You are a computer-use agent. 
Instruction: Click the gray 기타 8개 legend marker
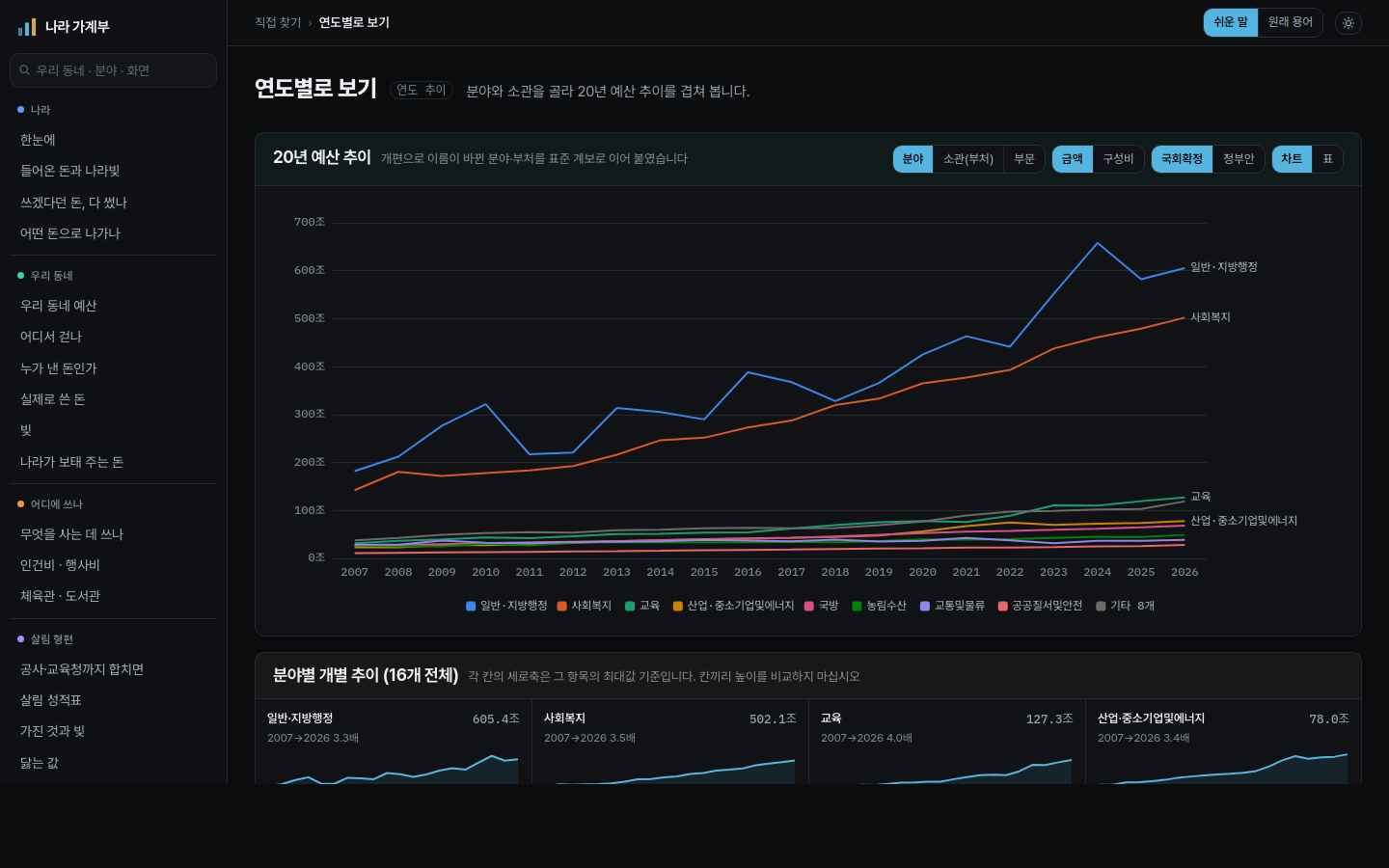pyautogui.click(x=1101, y=606)
